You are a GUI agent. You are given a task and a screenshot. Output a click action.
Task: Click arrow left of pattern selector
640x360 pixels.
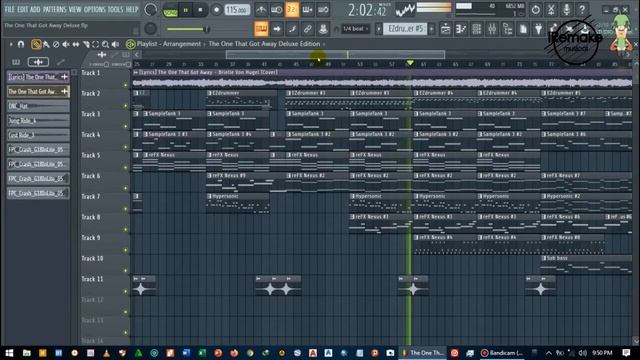tap(378, 29)
